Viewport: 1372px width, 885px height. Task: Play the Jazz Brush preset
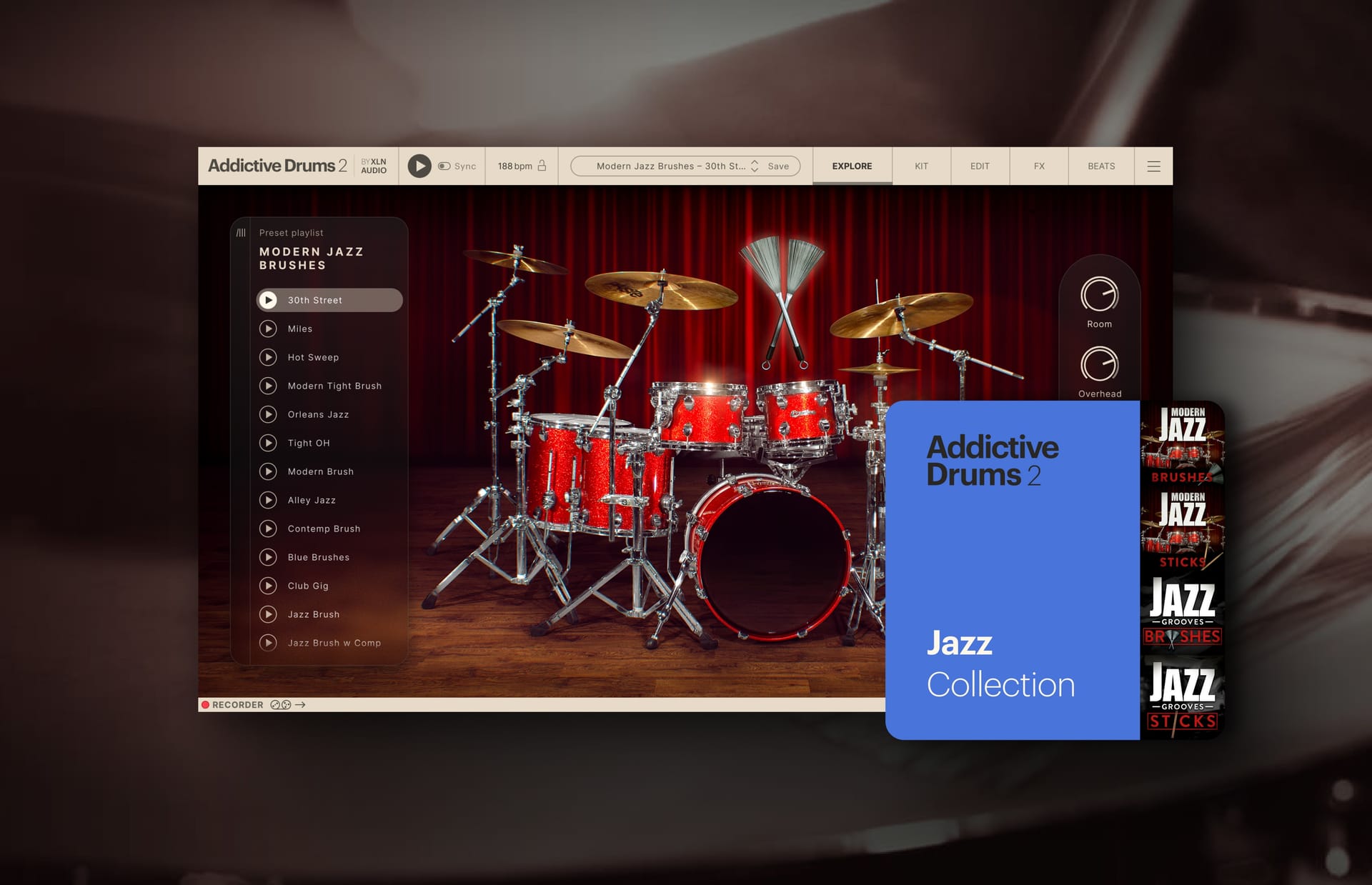(268, 614)
